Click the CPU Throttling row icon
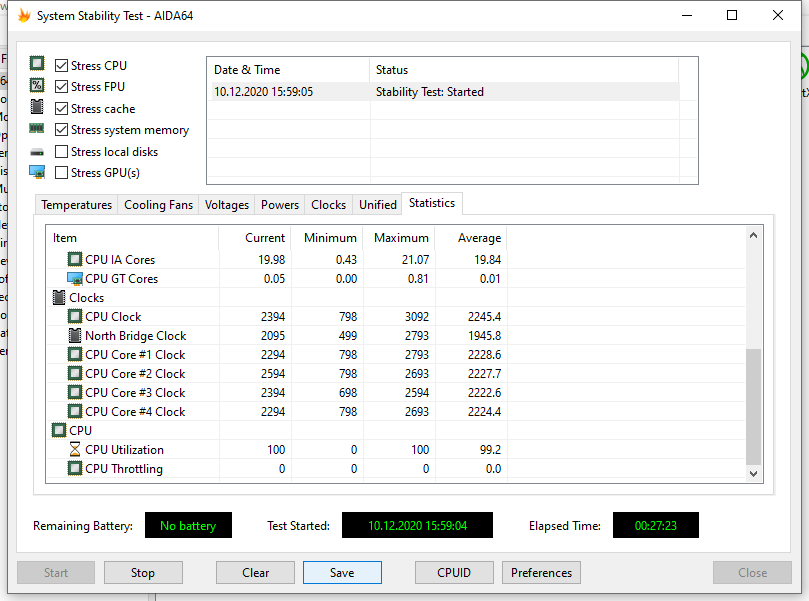The width and height of the screenshot is (809, 601). (x=75, y=468)
